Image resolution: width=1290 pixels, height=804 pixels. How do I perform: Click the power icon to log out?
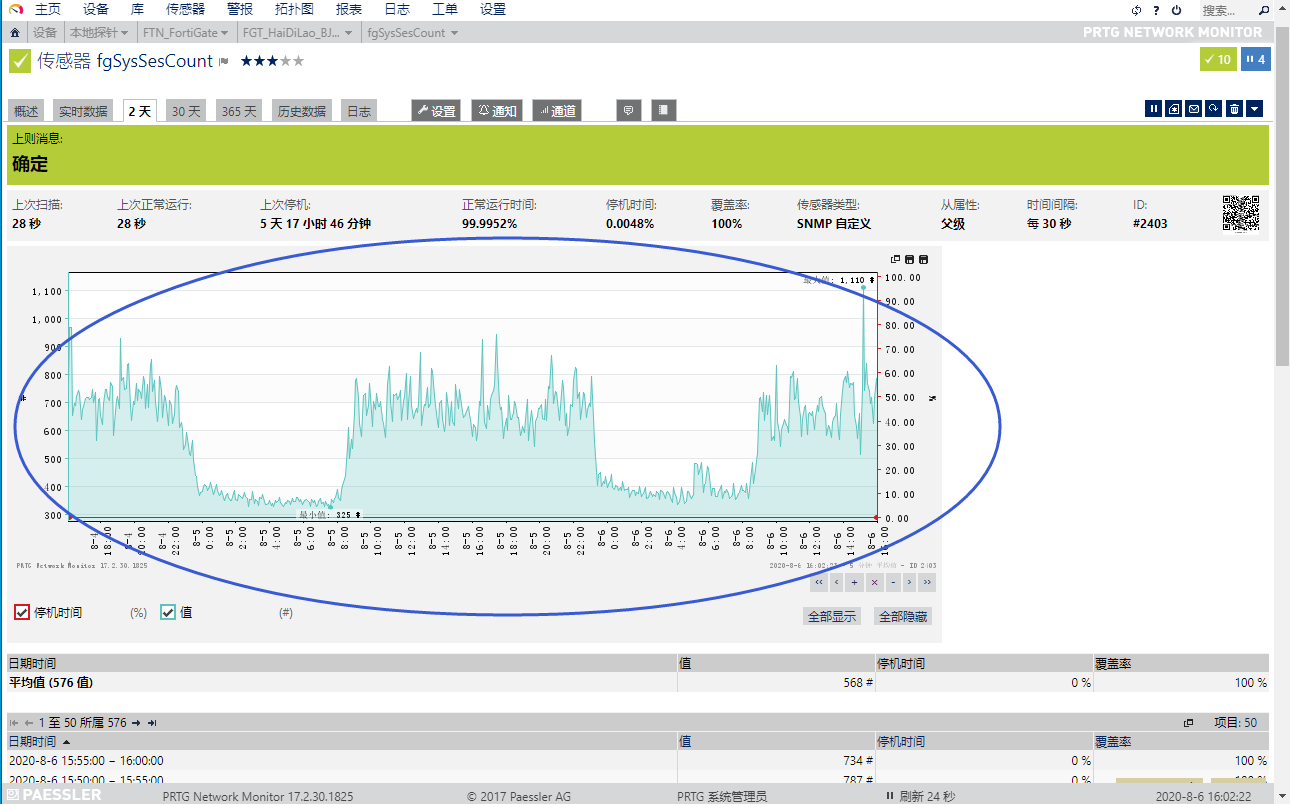[1176, 10]
